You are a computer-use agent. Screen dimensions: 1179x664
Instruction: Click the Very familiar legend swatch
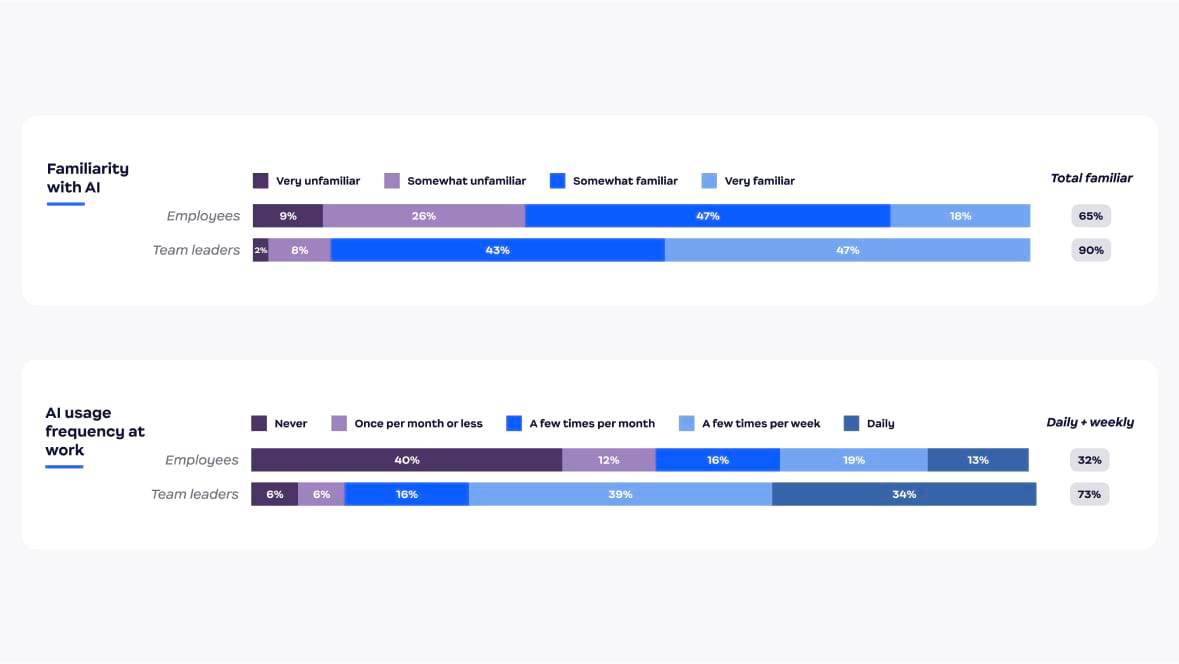(x=709, y=181)
